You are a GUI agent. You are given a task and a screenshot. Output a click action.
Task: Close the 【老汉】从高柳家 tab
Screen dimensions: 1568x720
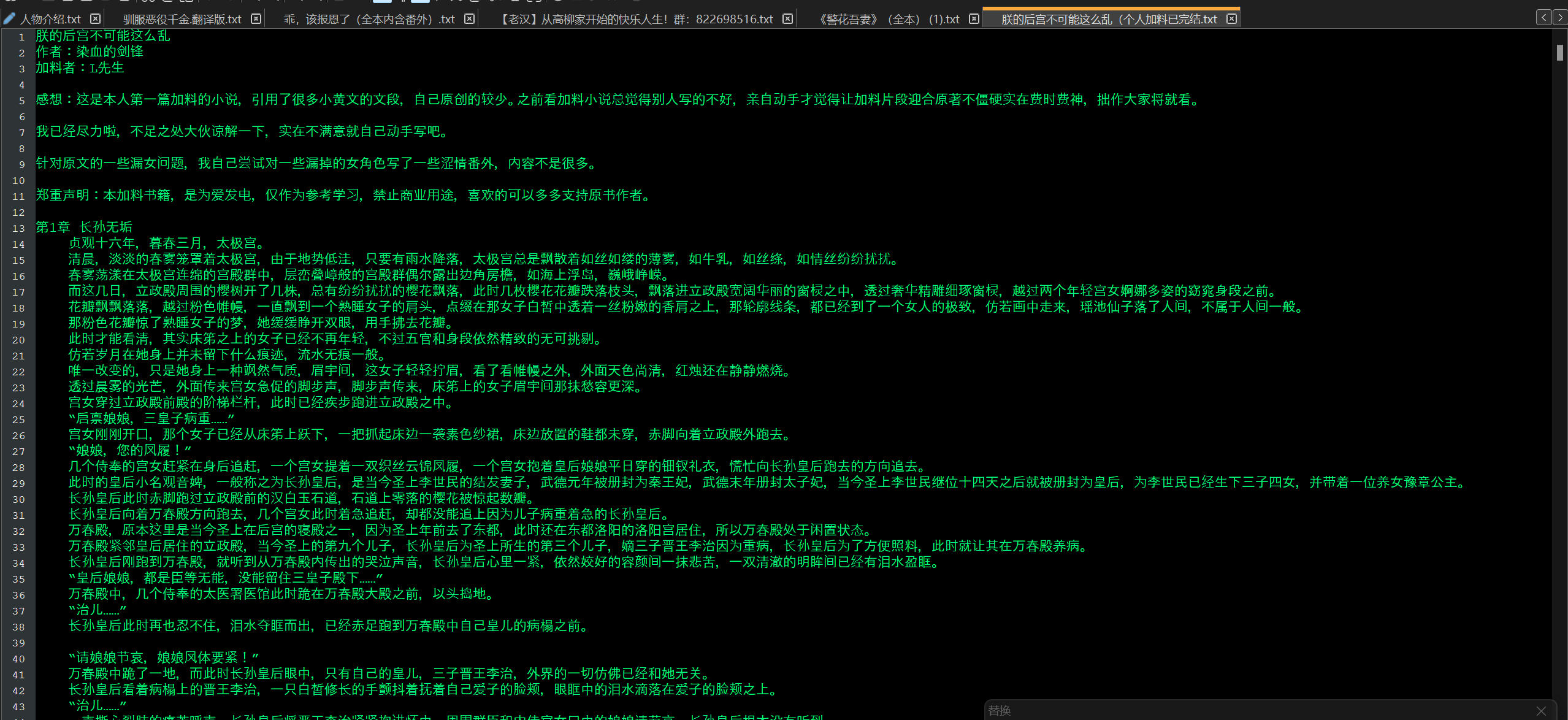[x=788, y=19]
